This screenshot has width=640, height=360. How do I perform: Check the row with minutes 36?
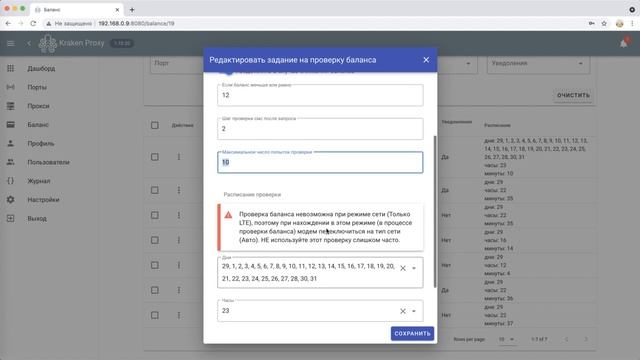(155, 290)
